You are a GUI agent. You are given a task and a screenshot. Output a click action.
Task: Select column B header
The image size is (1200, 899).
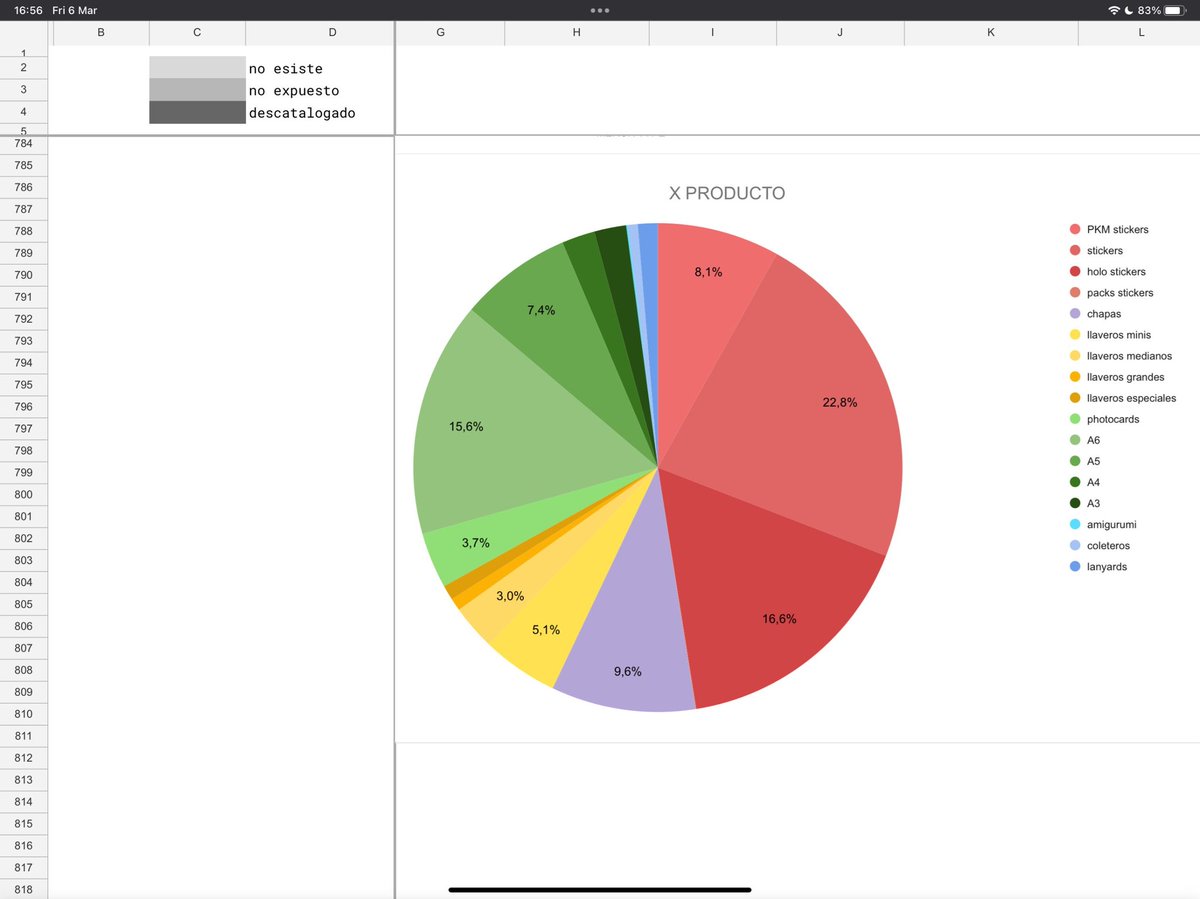[101, 33]
